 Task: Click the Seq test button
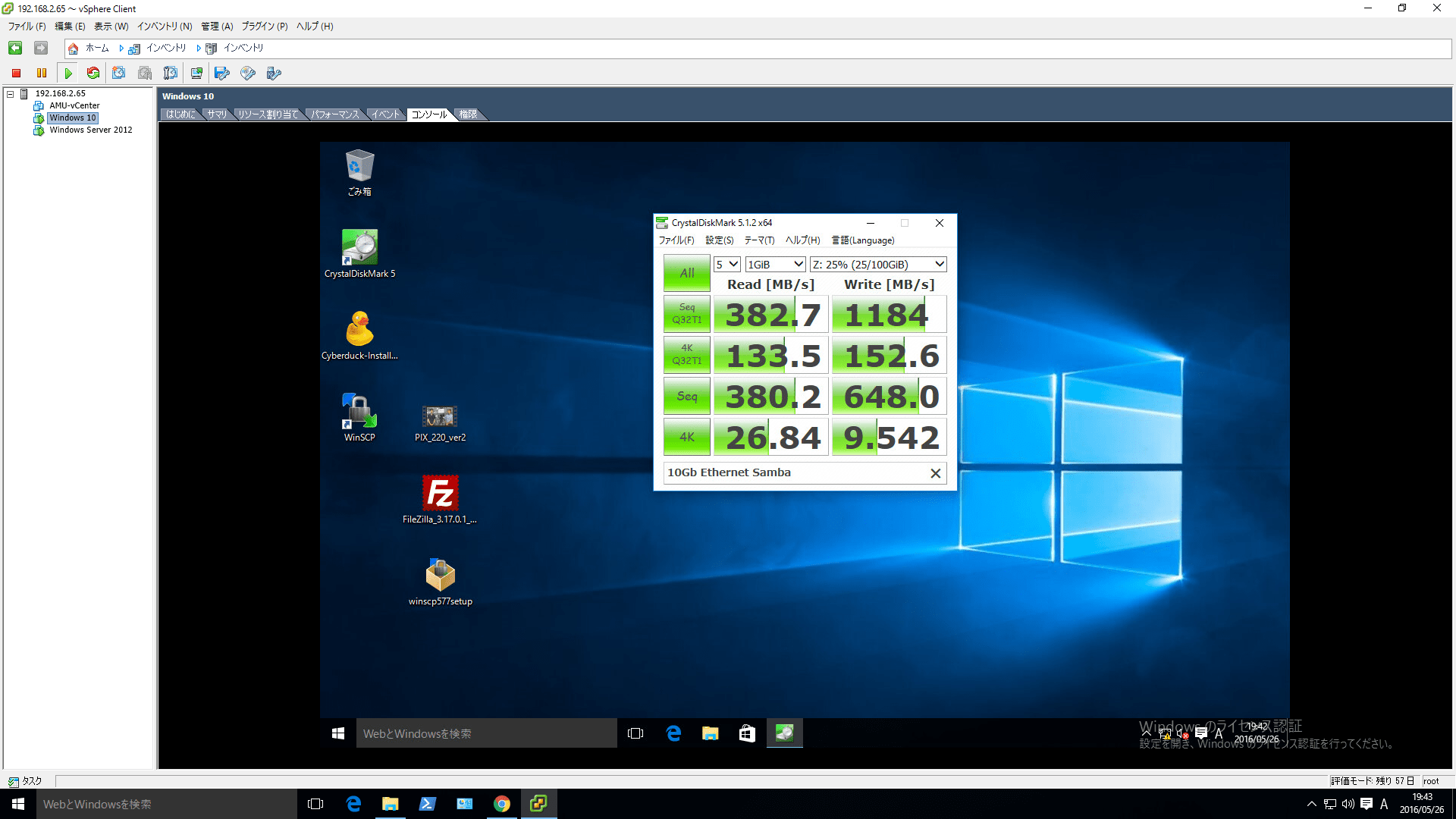tap(687, 396)
